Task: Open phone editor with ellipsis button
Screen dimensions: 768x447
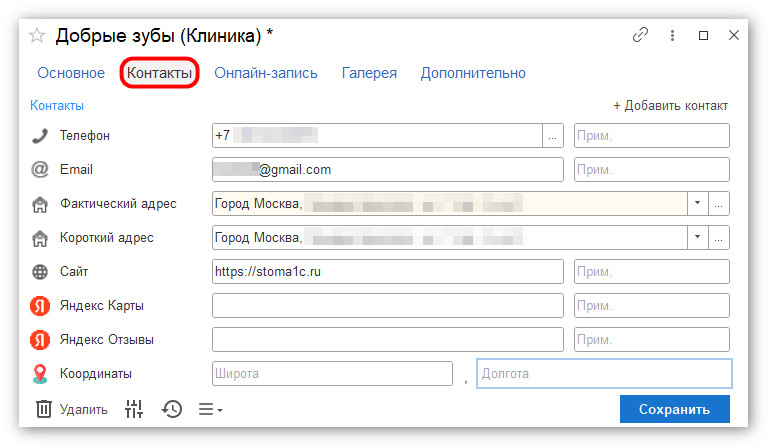Action: tap(552, 136)
